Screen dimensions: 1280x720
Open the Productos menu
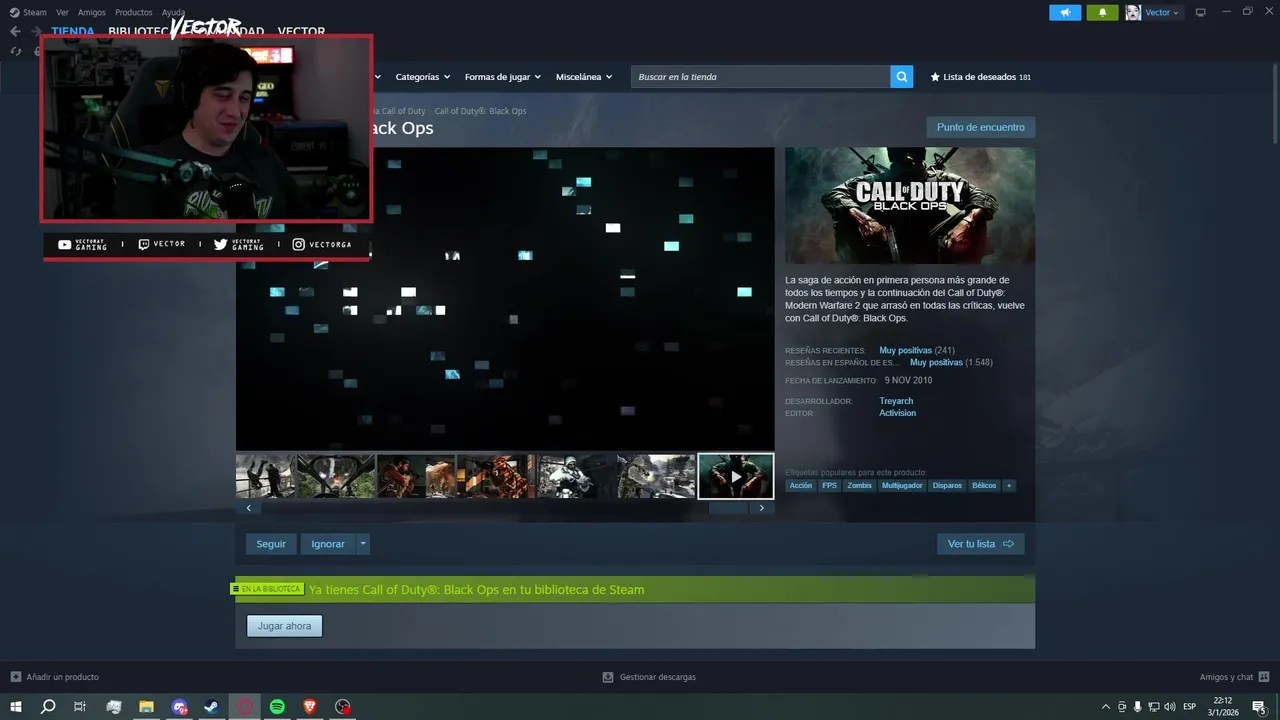(x=133, y=12)
